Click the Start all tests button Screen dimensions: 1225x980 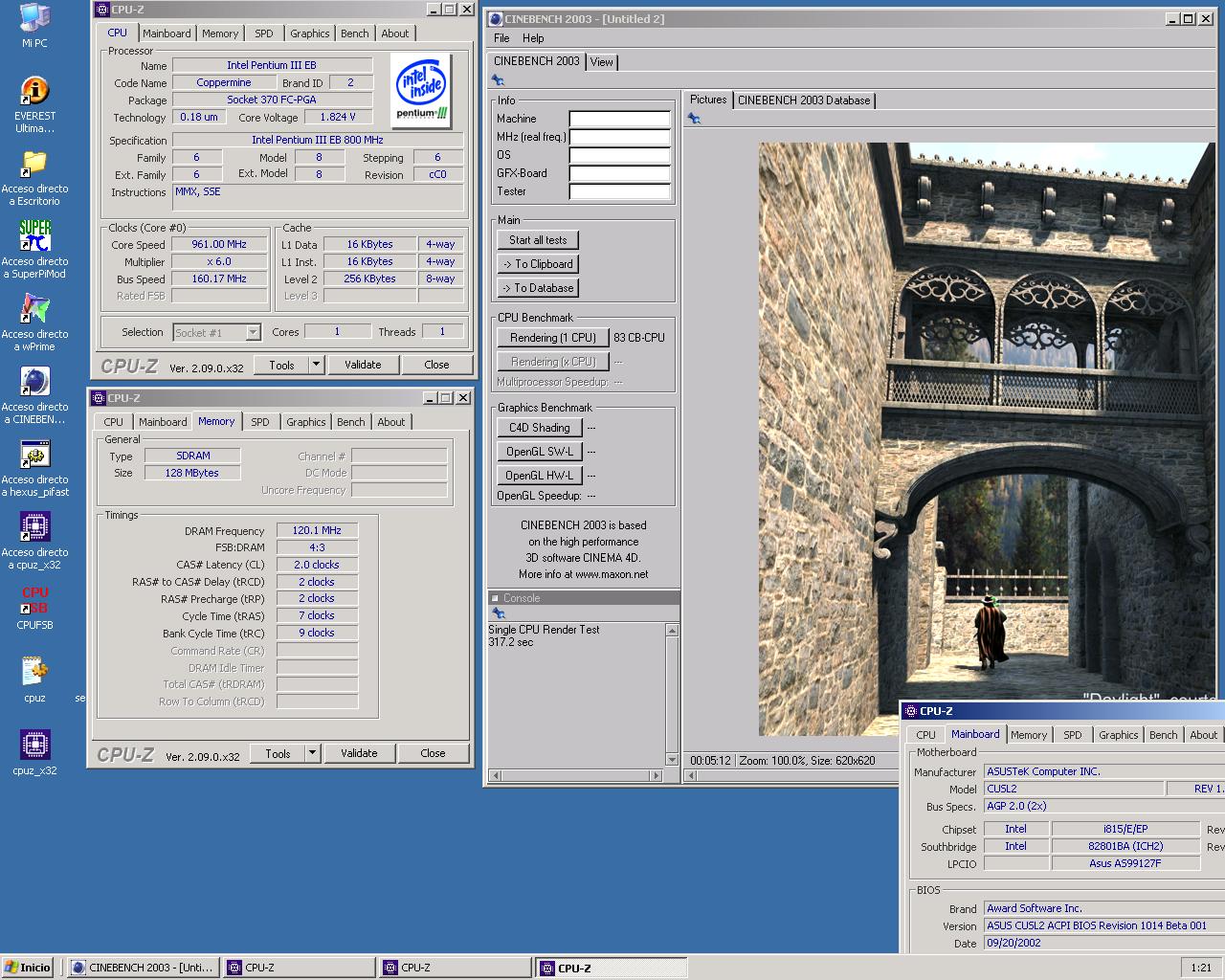(x=538, y=240)
